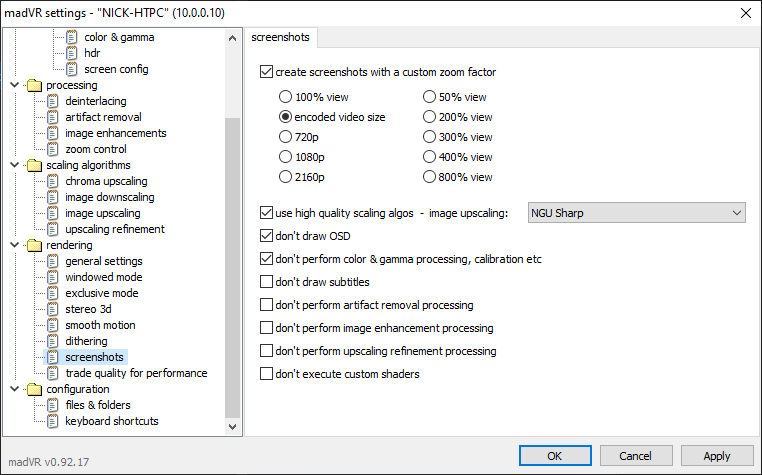
Task: Select the 'screenshots' tab header
Action: (x=280, y=38)
